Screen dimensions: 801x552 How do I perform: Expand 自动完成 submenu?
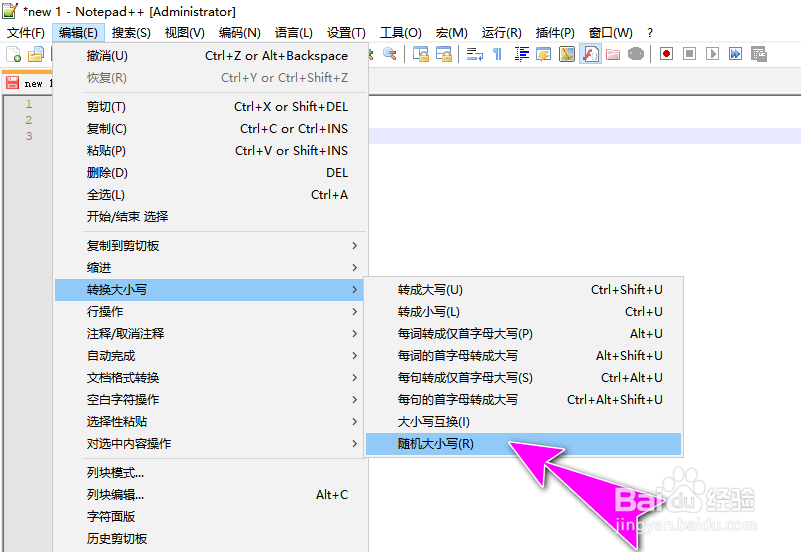tap(210, 355)
